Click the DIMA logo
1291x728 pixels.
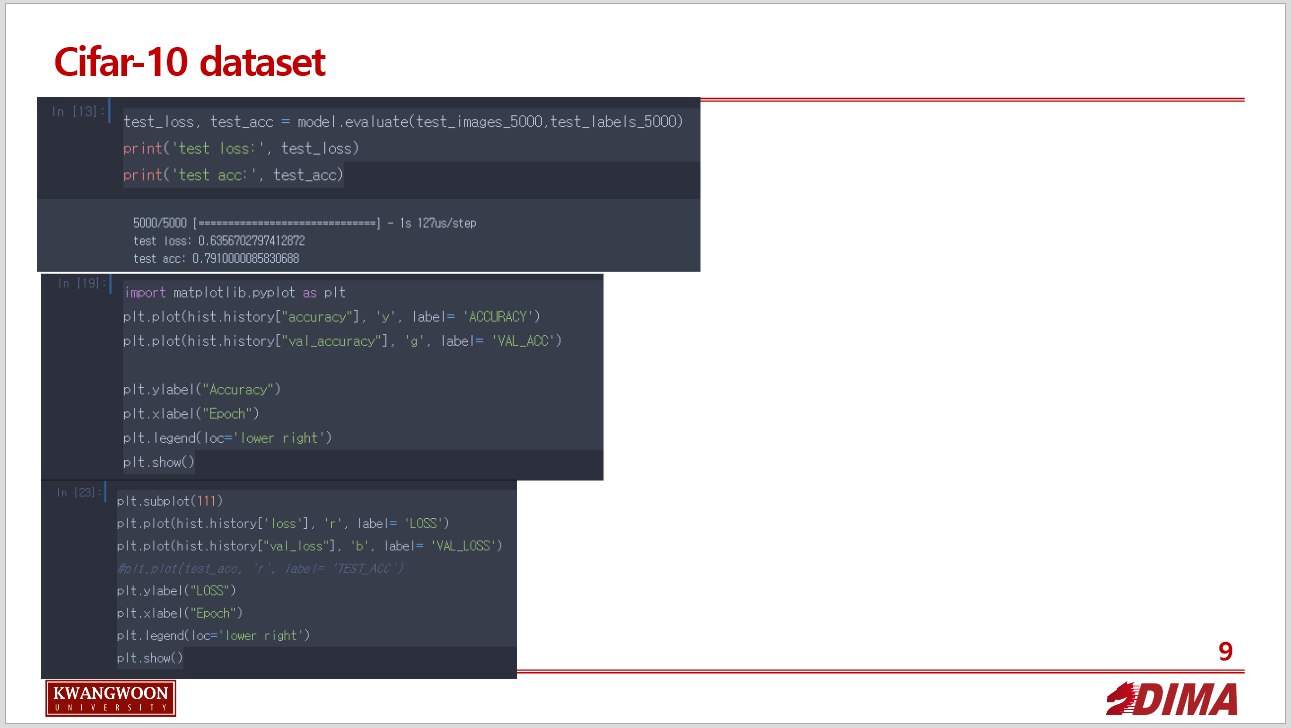tap(1172, 699)
